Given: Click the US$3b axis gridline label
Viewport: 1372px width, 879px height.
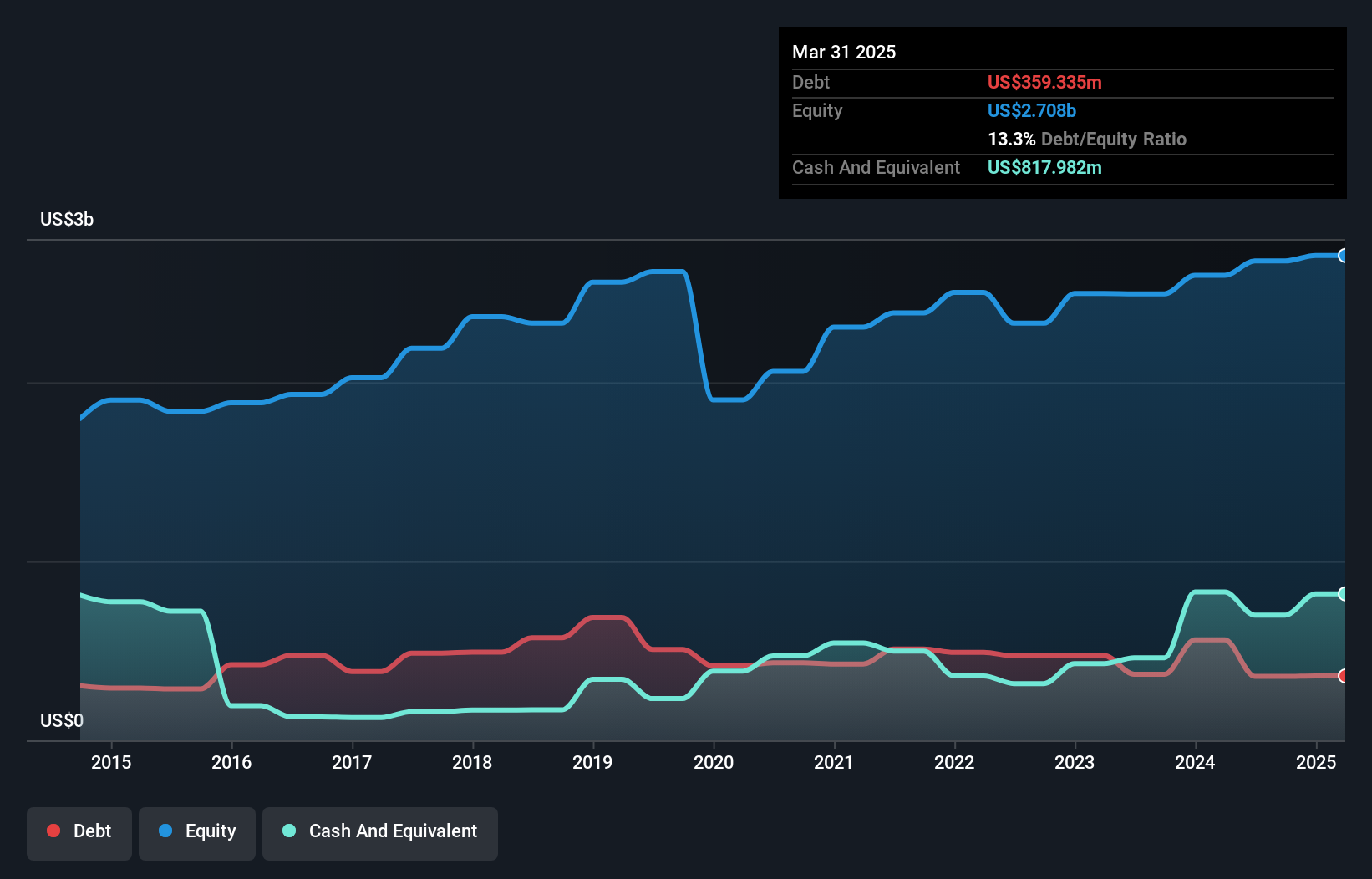Looking at the screenshot, I should (67, 219).
